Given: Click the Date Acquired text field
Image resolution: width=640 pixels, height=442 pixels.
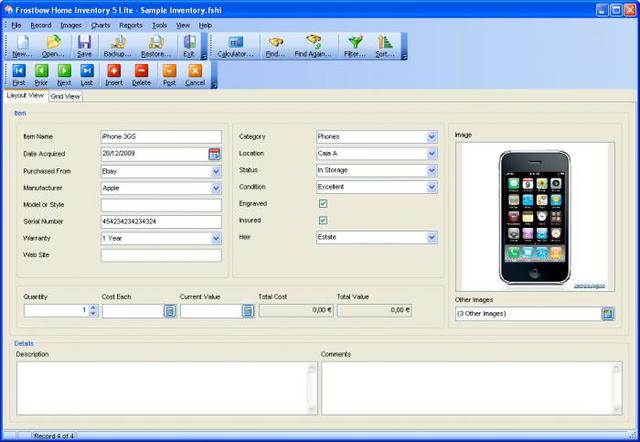Looking at the screenshot, I should (x=155, y=154).
